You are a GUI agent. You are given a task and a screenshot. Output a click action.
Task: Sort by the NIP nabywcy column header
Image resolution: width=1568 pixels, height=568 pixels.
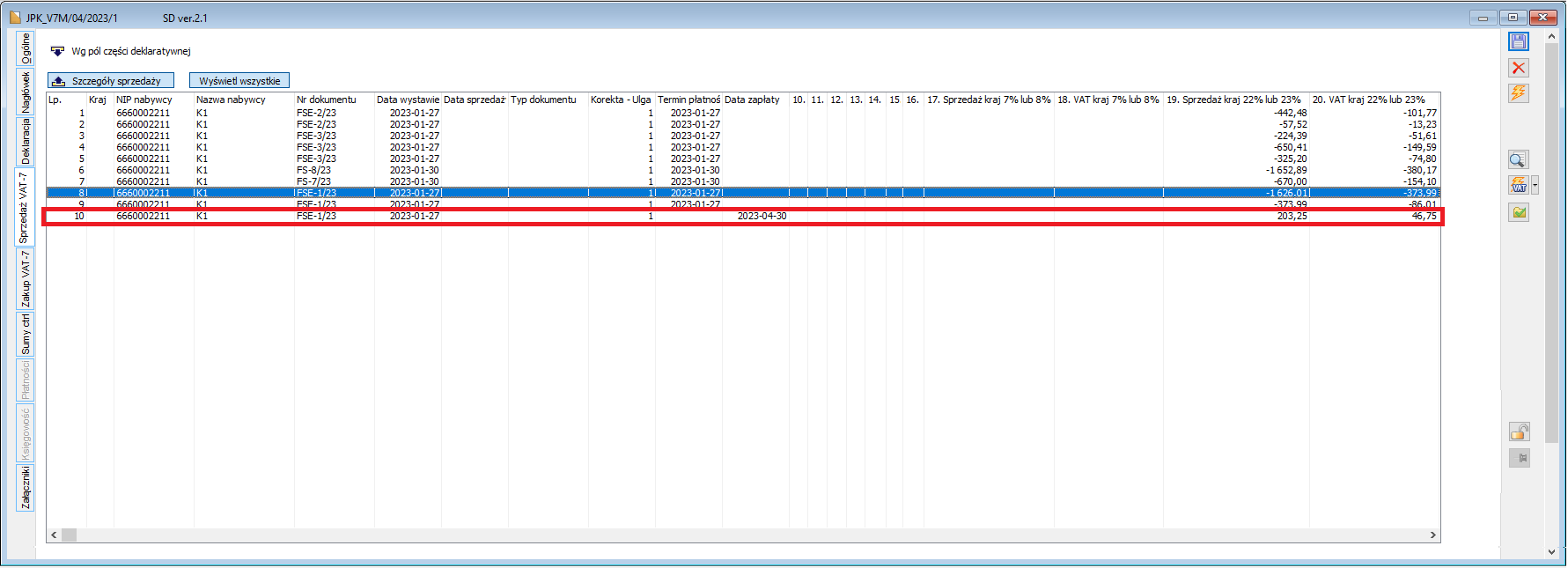tap(154, 100)
